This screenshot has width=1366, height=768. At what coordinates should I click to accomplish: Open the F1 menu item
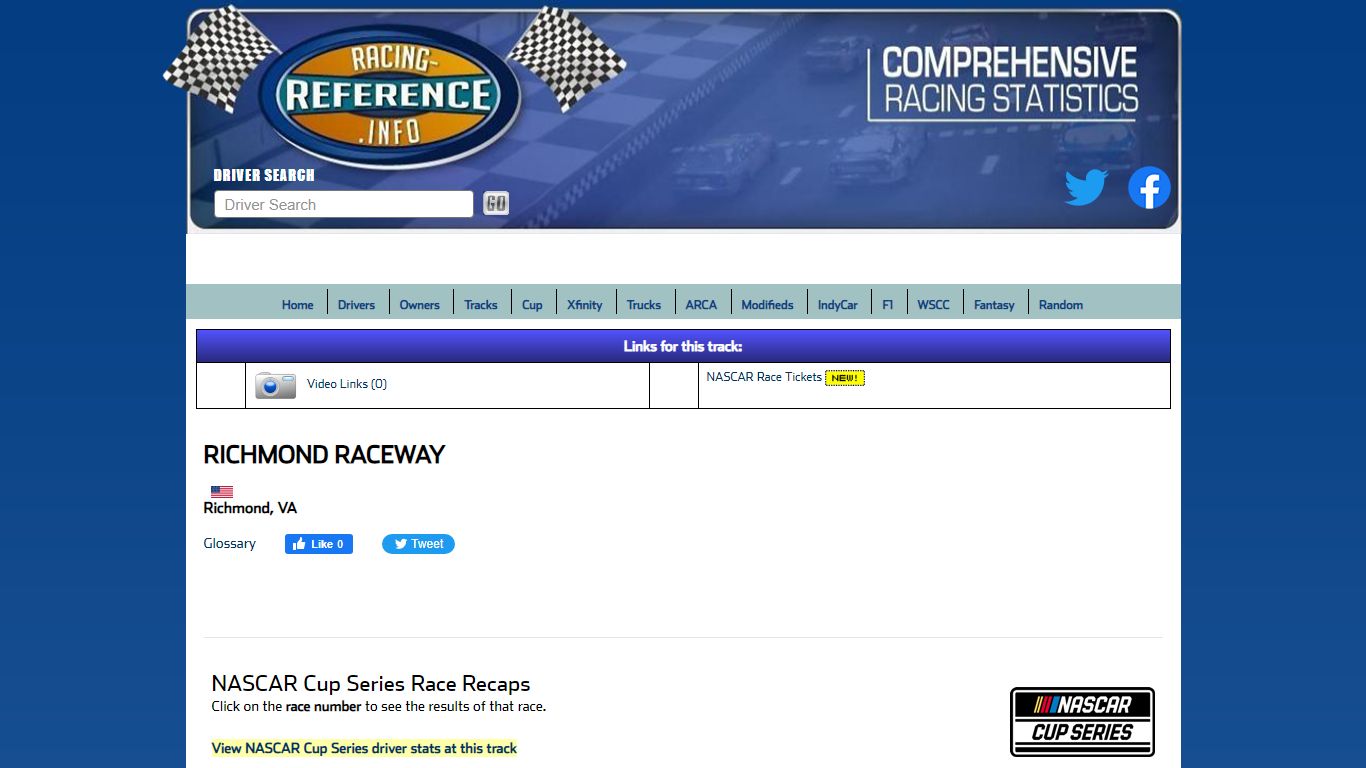tap(887, 305)
